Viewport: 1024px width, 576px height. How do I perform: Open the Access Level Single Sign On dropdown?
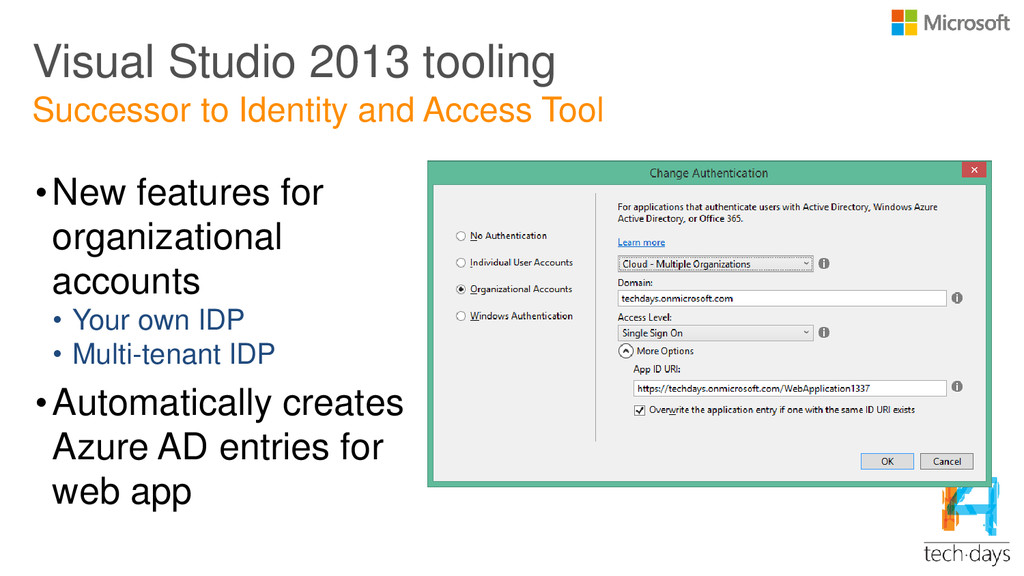(x=715, y=333)
